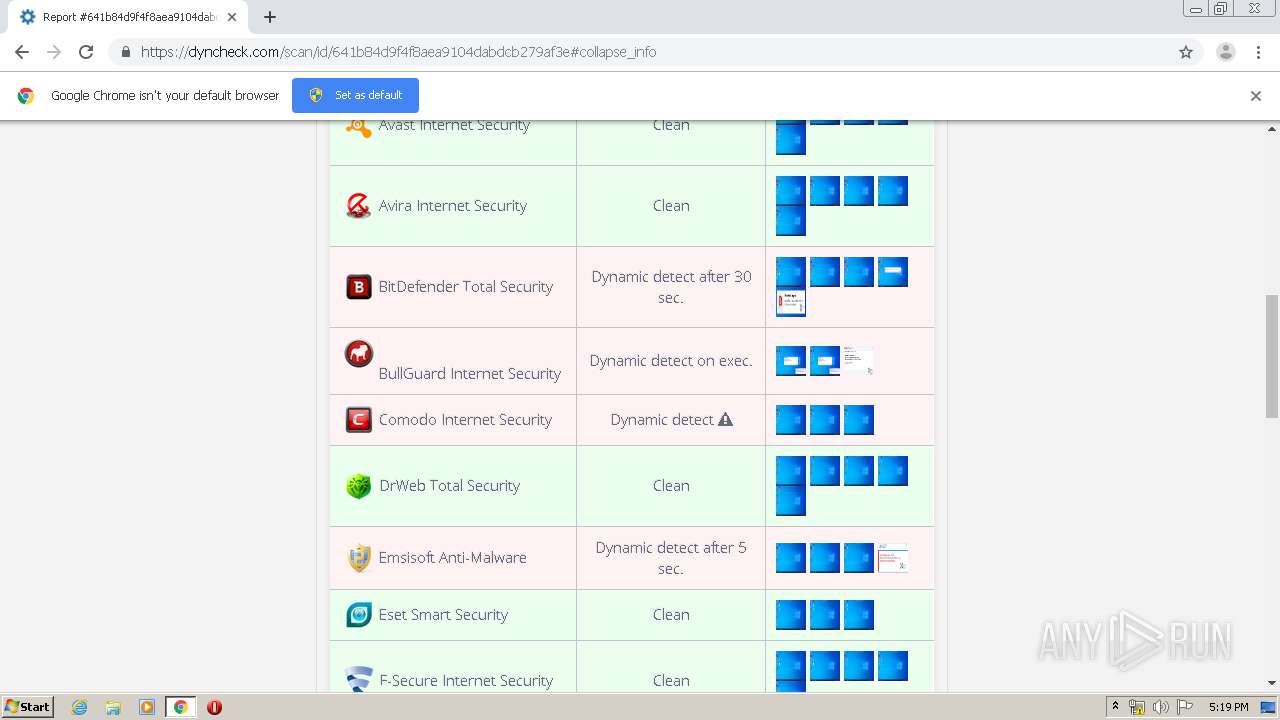Open BullGuard's third white screenshot thumbnail

point(858,361)
